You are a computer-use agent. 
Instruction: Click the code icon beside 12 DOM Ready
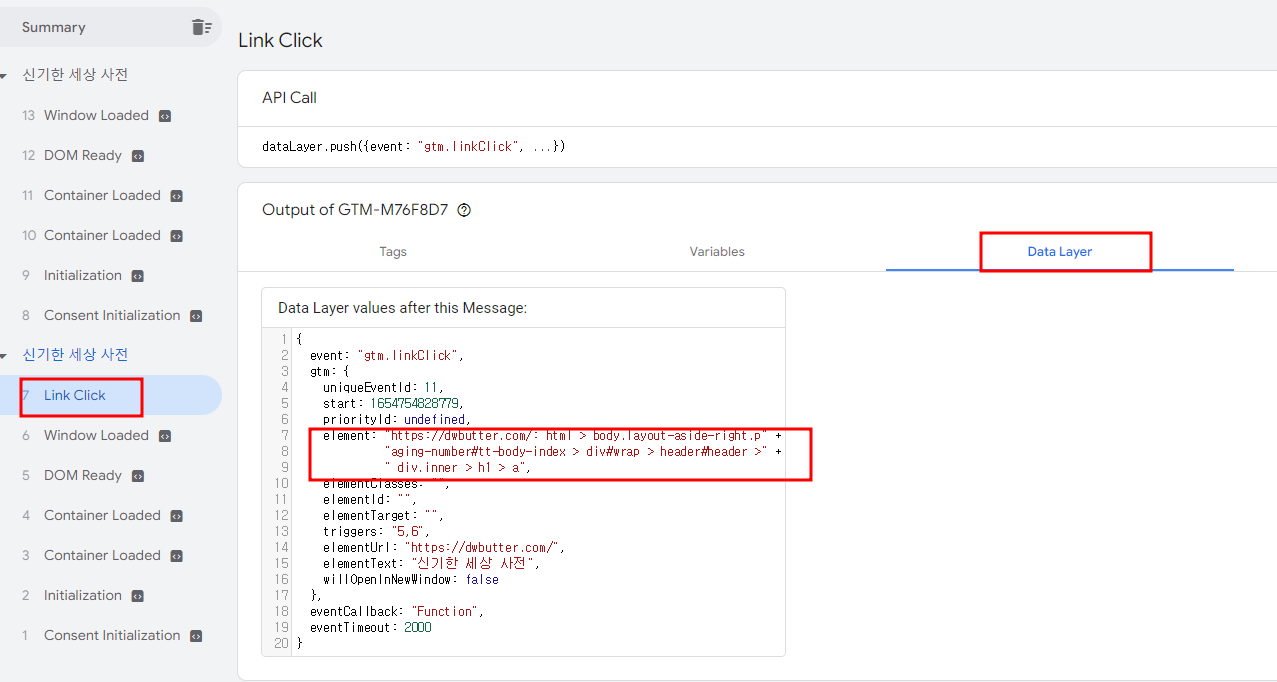click(138, 156)
